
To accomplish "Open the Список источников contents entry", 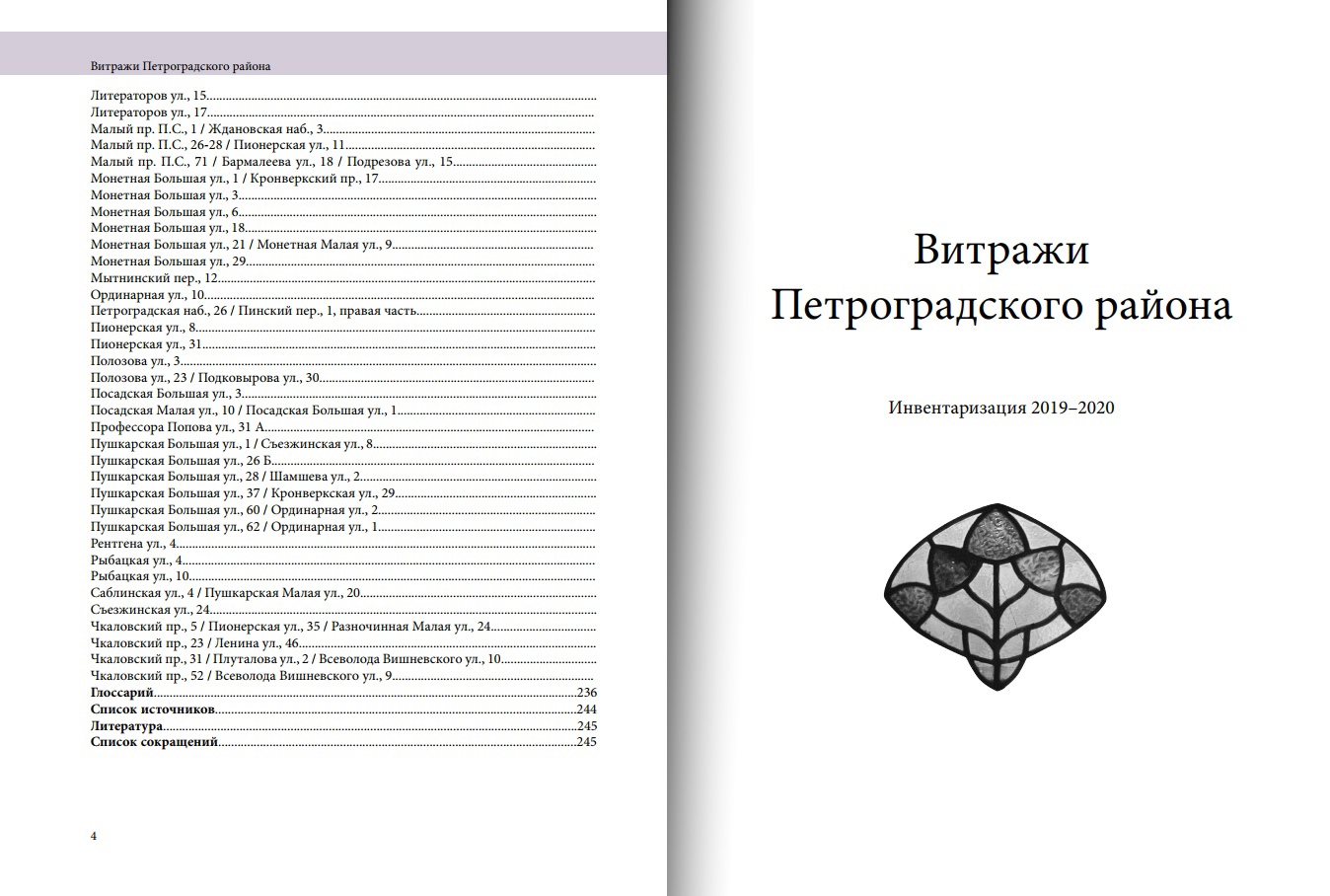I will point(152,709).
